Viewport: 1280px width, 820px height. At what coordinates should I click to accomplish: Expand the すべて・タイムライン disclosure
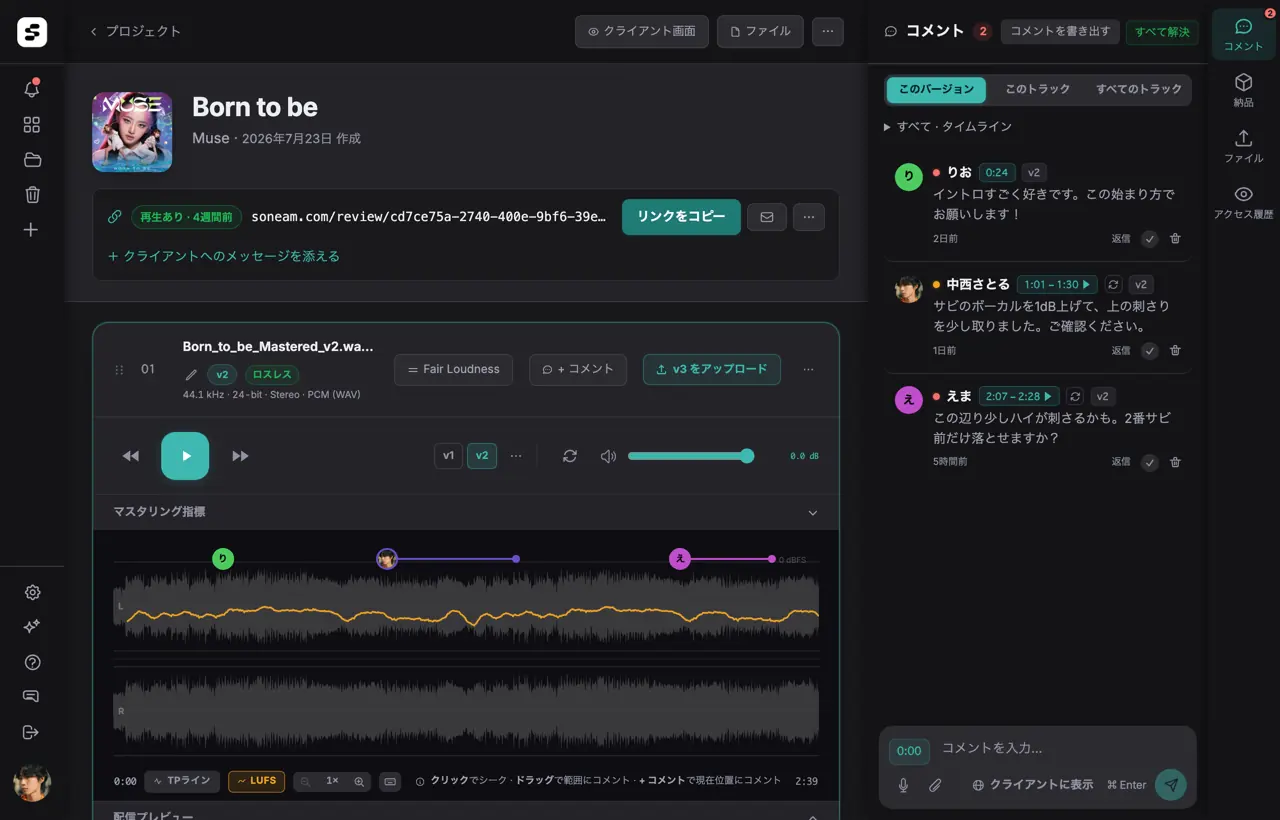tap(948, 127)
